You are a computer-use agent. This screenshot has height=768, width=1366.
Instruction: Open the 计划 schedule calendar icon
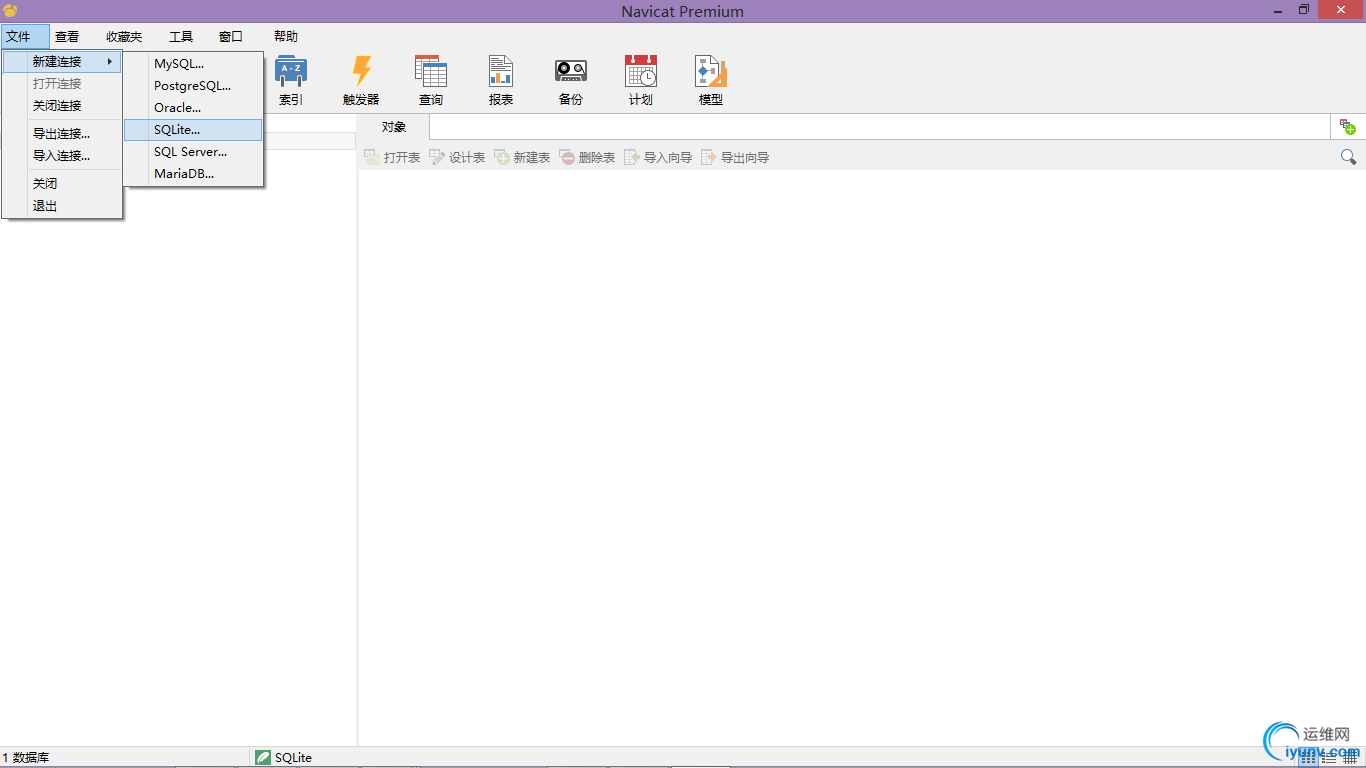pyautogui.click(x=641, y=80)
